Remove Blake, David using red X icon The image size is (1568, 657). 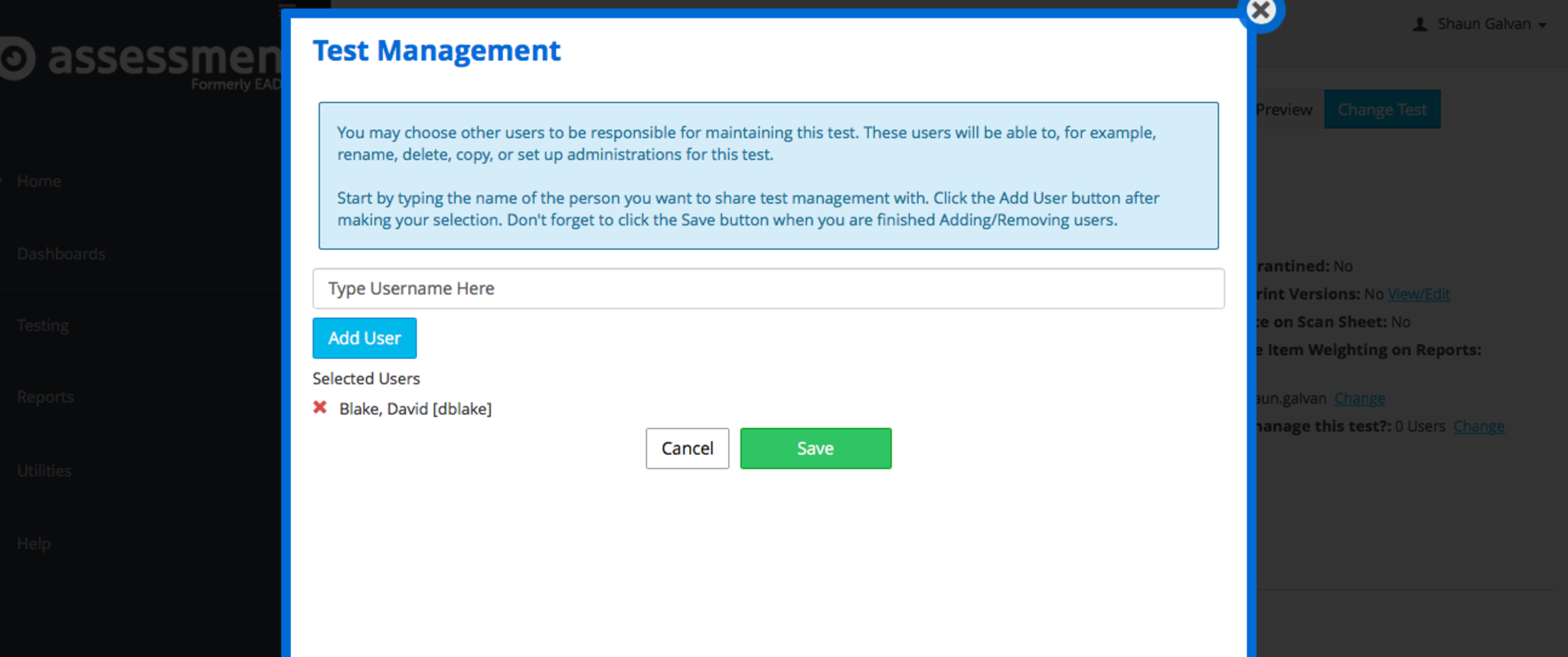point(320,407)
